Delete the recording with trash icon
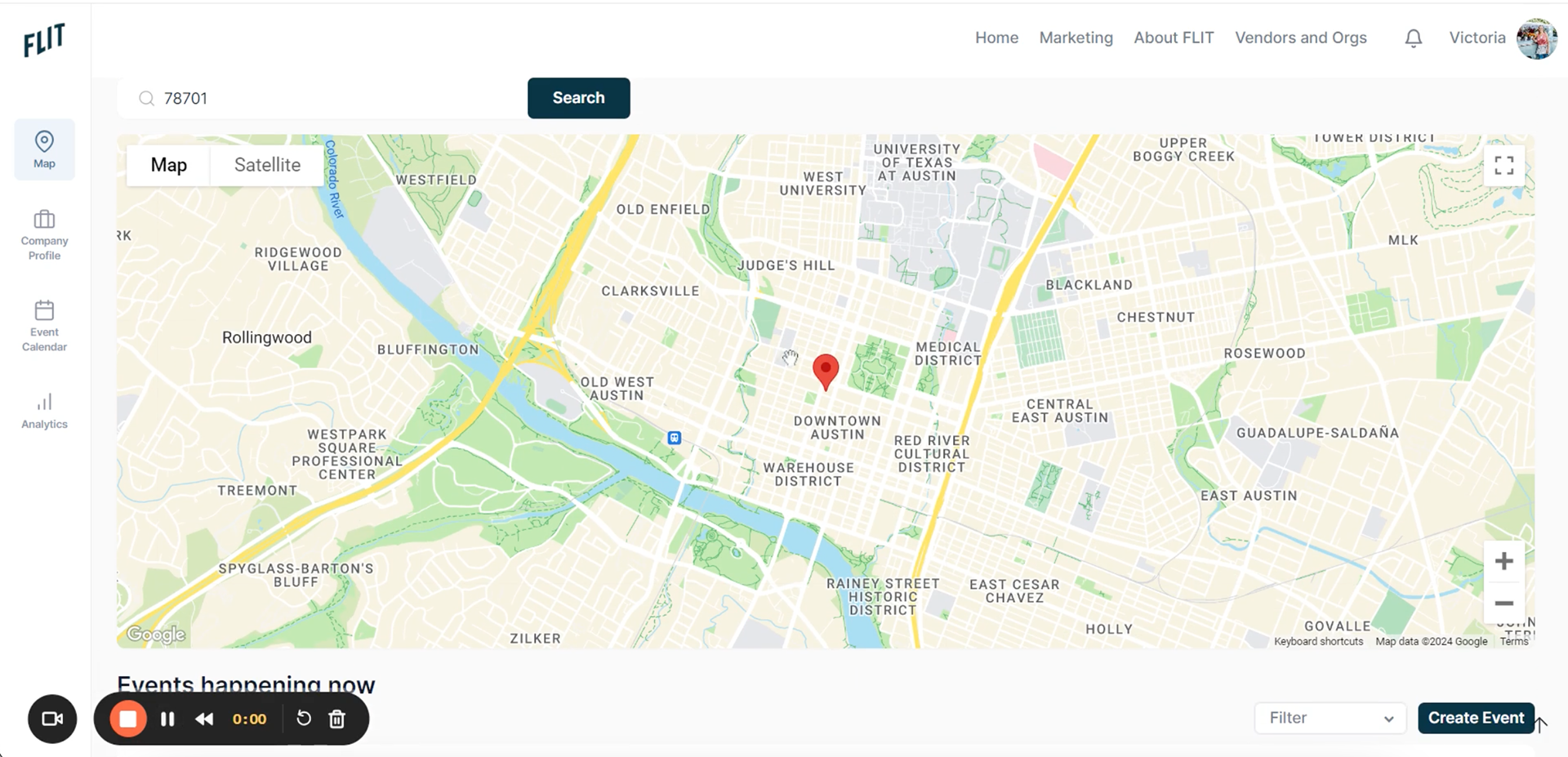Image resolution: width=1568 pixels, height=757 pixels. 336,719
